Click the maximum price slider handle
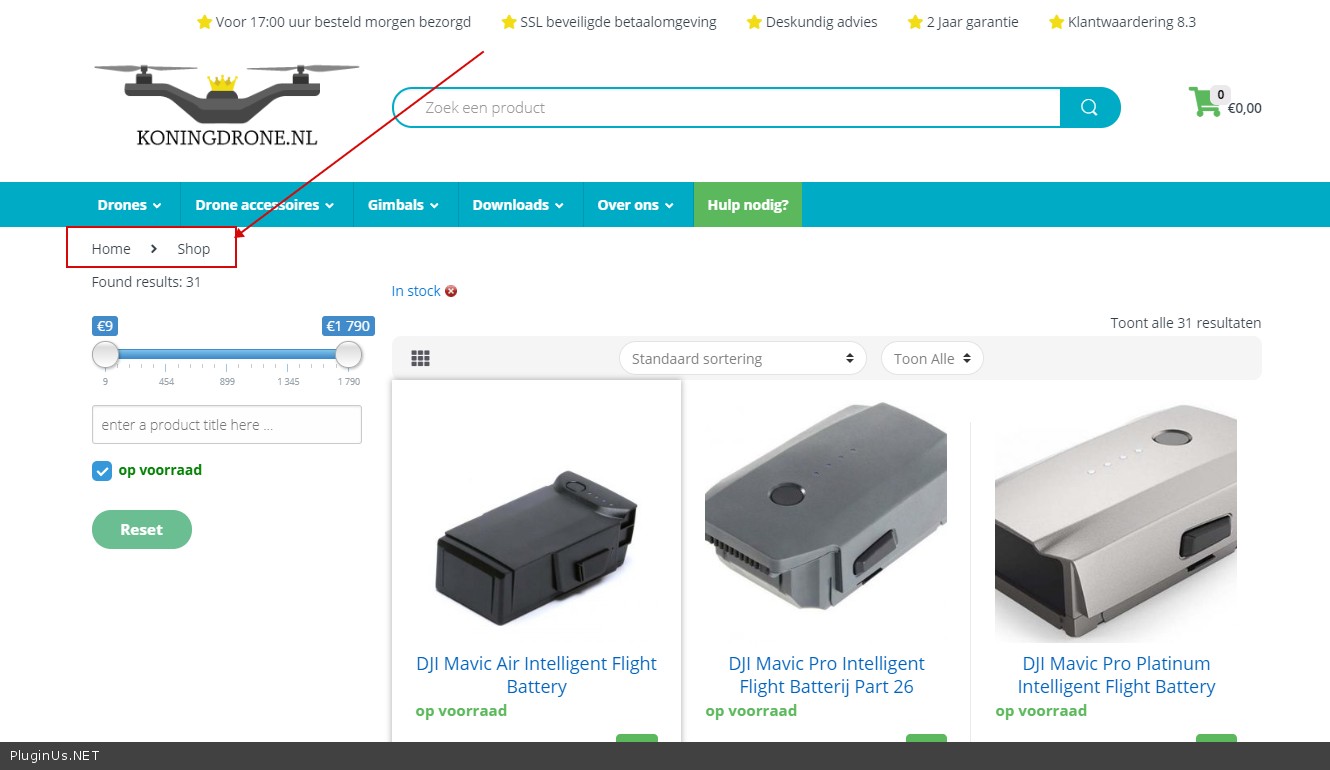 tap(348, 354)
